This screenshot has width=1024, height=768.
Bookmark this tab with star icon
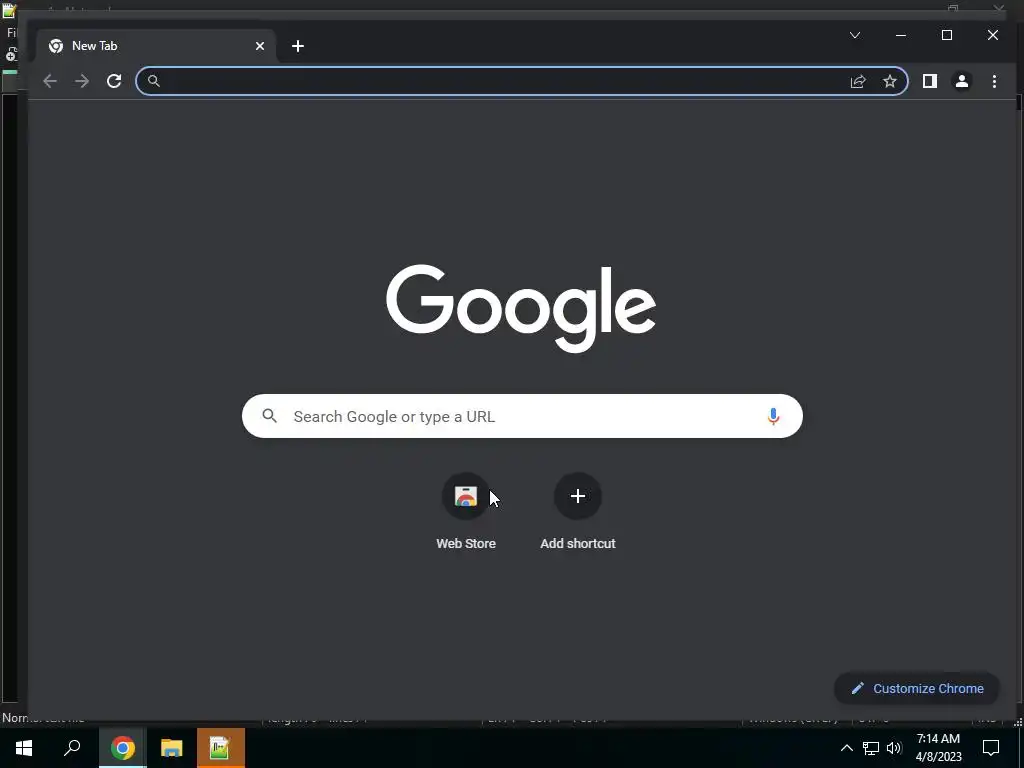click(x=889, y=81)
